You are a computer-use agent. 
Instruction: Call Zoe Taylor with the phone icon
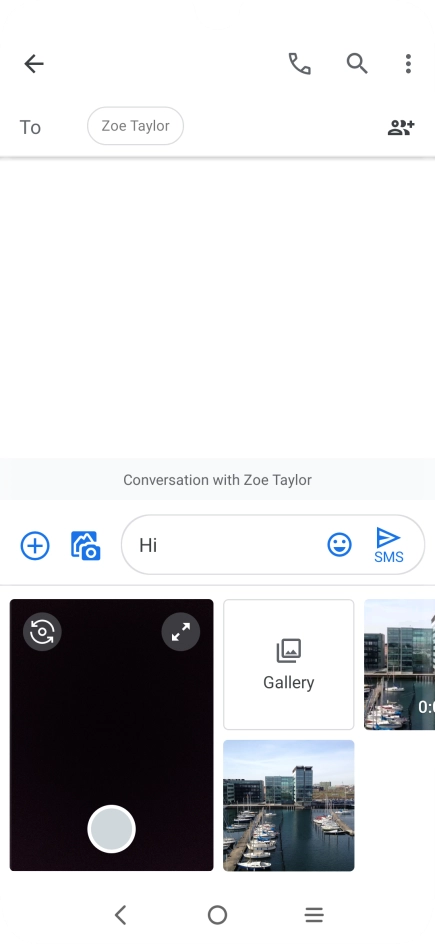click(x=300, y=63)
